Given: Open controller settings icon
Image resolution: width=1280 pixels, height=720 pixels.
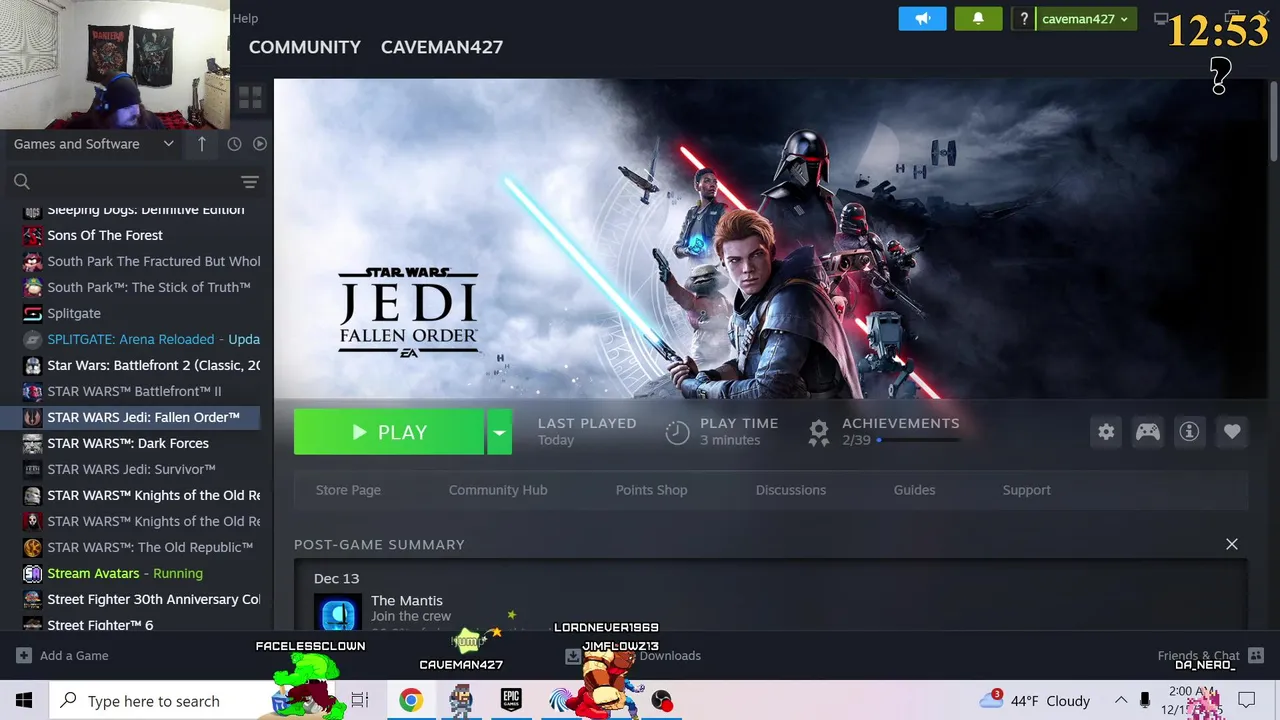Looking at the screenshot, I should tap(1148, 432).
